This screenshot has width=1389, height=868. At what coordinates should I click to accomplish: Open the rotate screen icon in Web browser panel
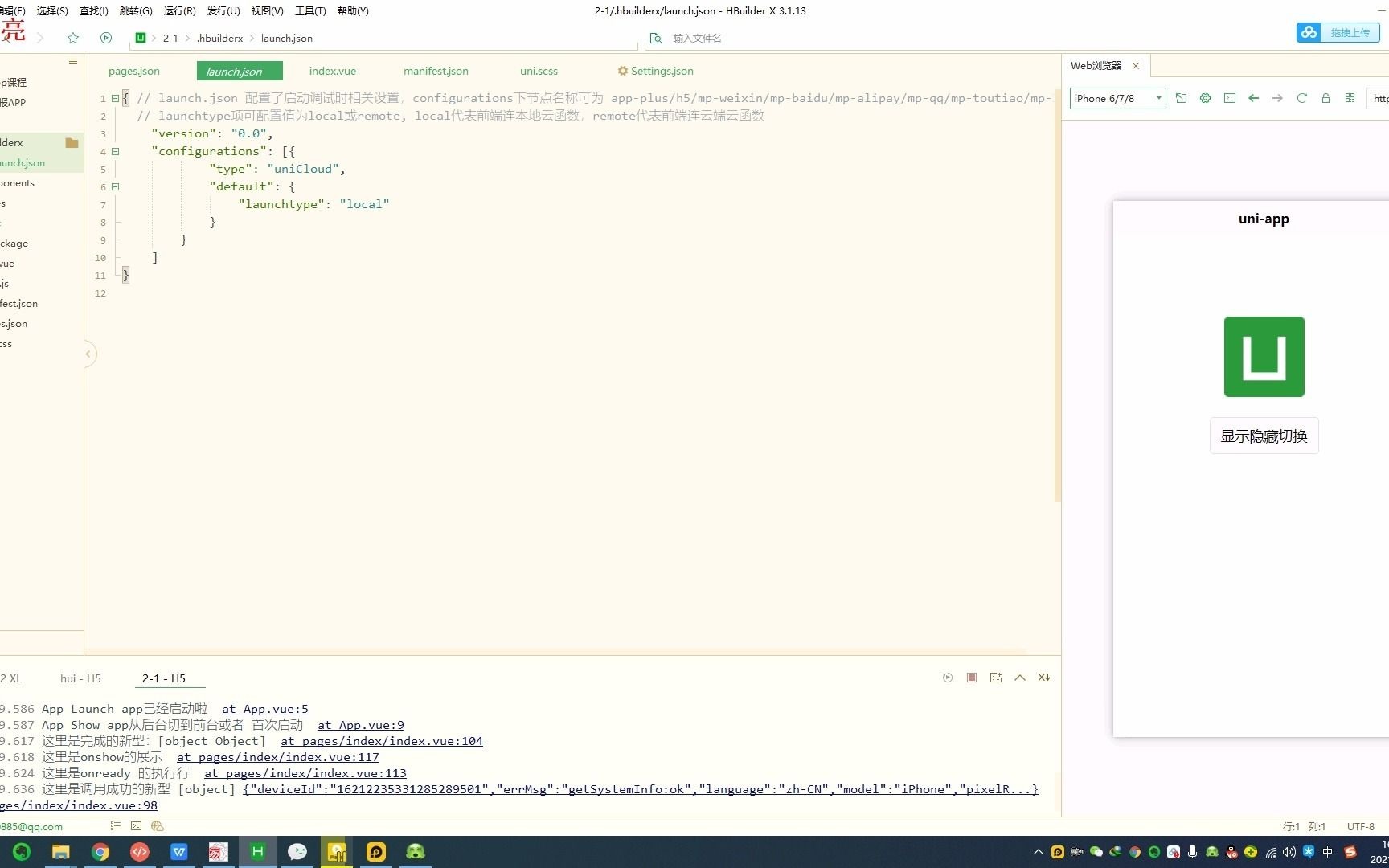click(x=1181, y=98)
